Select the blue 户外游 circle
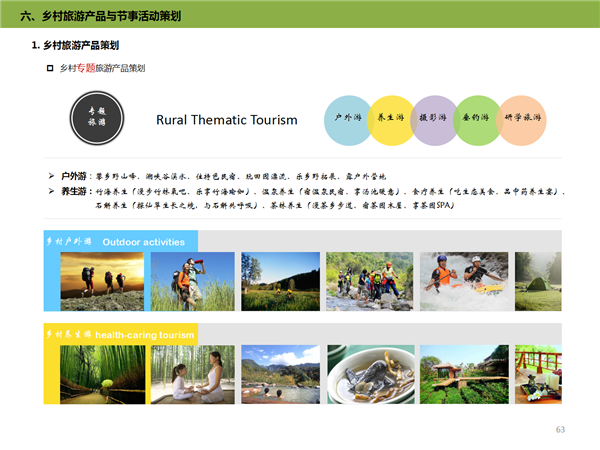 (x=347, y=119)
